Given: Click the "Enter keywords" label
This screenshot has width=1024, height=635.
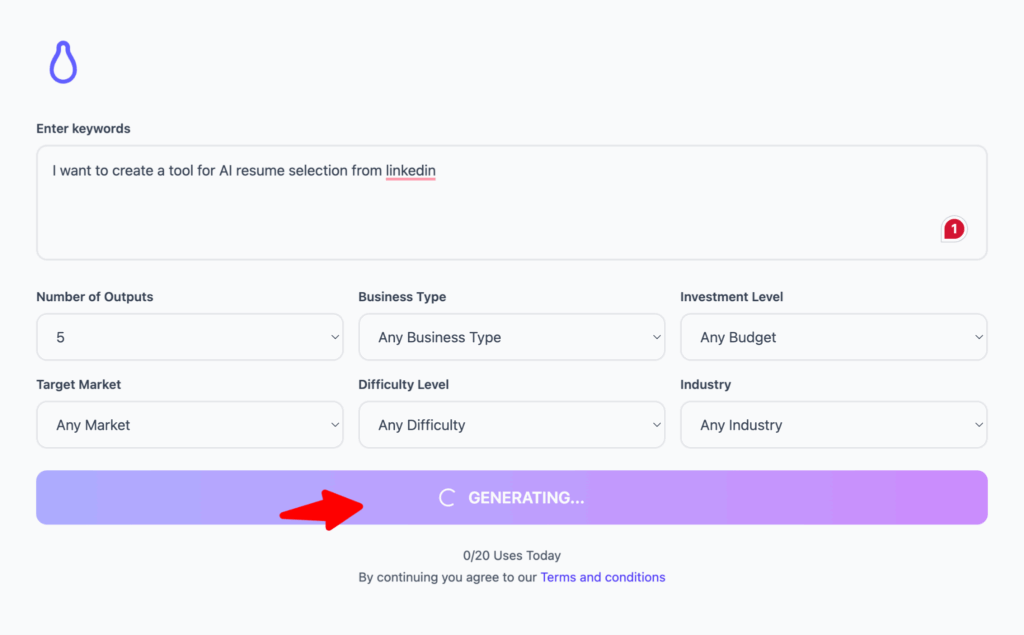Looking at the screenshot, I should click(83, 129).
